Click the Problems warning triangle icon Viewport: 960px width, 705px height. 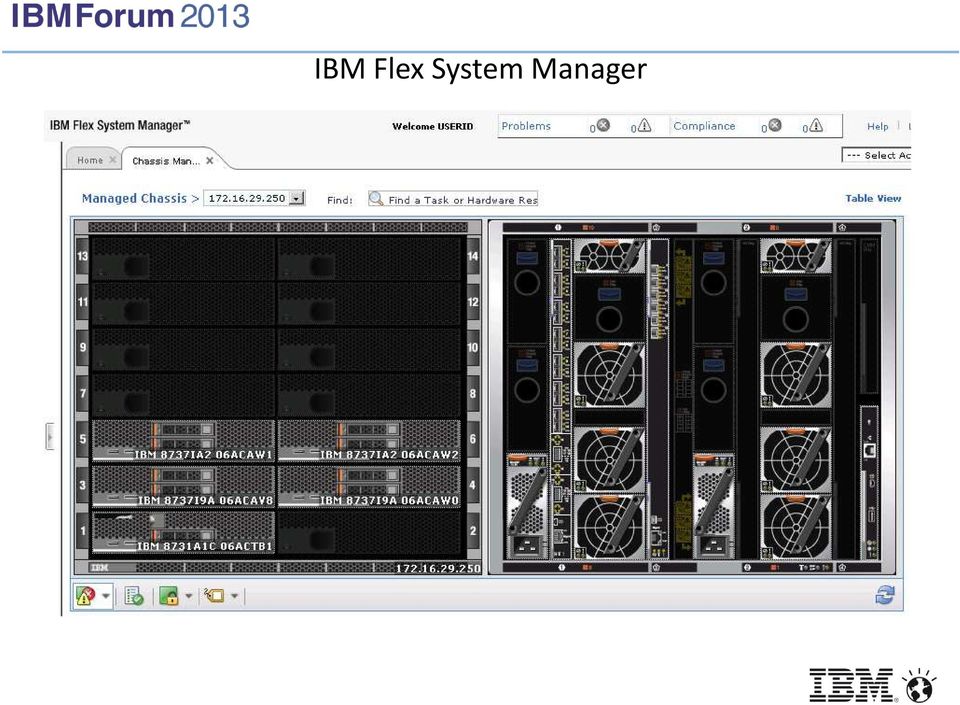(x=644, y=126)
